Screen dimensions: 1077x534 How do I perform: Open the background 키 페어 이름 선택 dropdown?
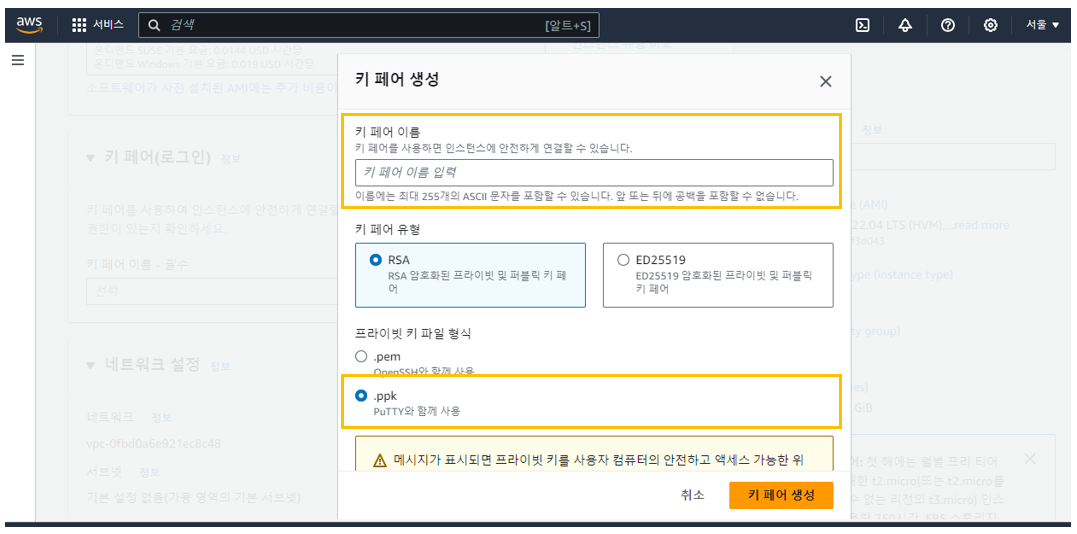212,291
